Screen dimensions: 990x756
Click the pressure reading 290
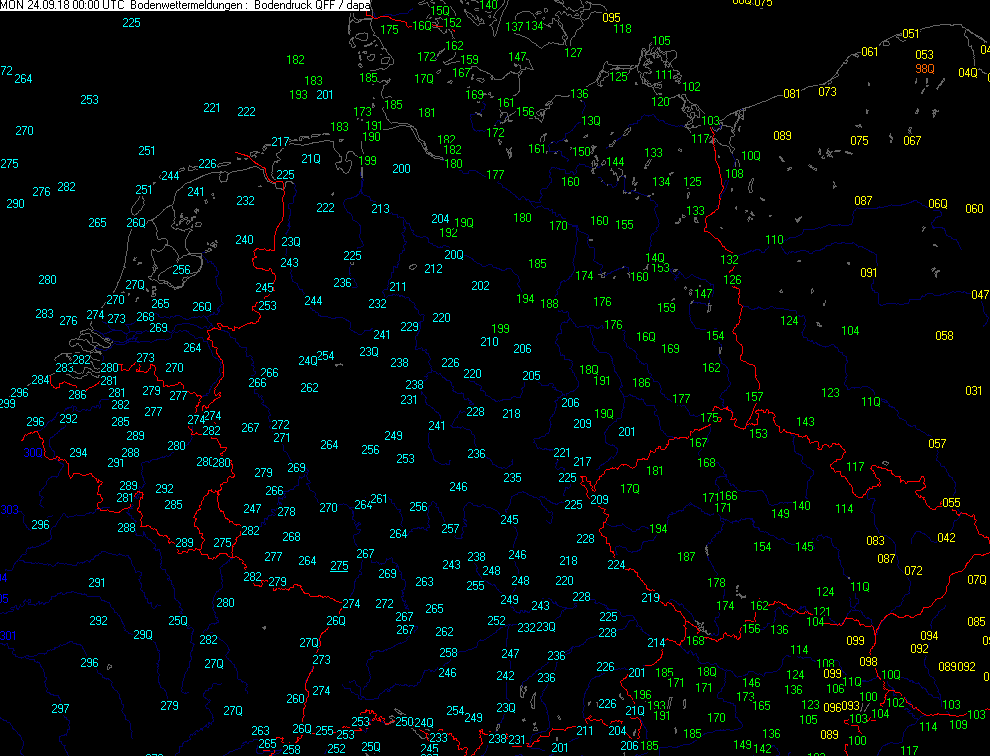15,204
